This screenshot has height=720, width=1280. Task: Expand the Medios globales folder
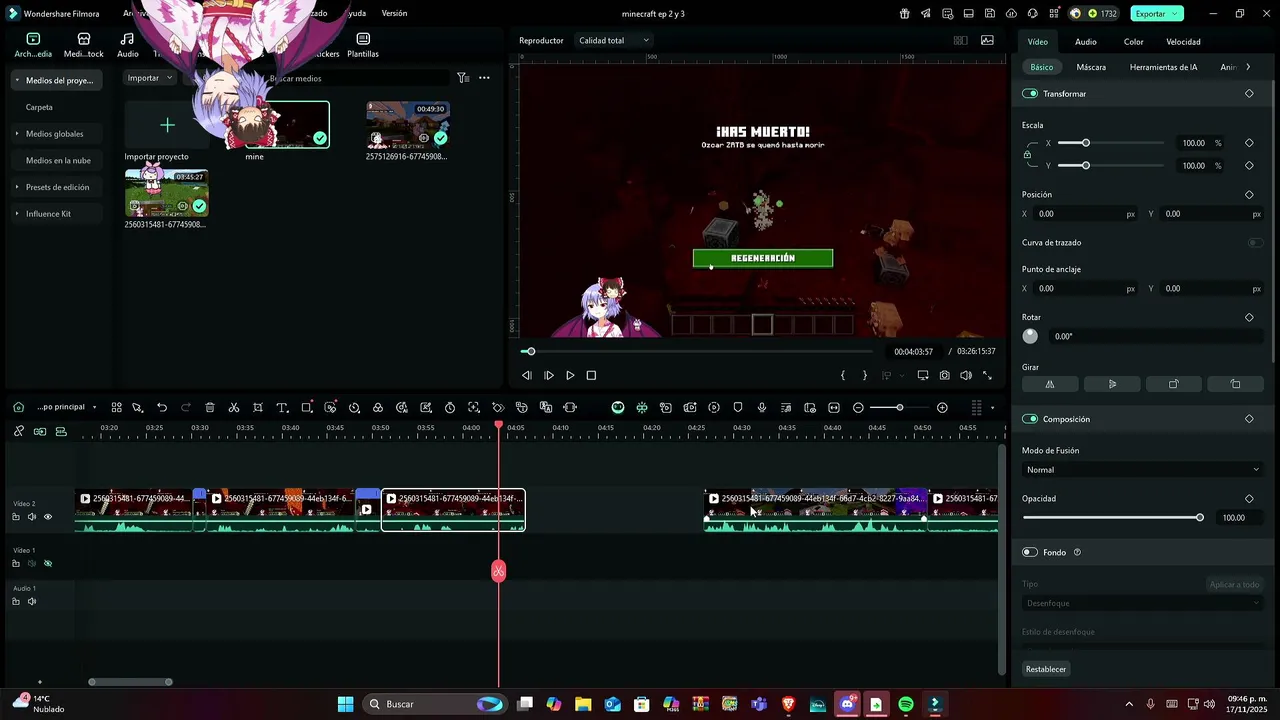coord(17,134)
